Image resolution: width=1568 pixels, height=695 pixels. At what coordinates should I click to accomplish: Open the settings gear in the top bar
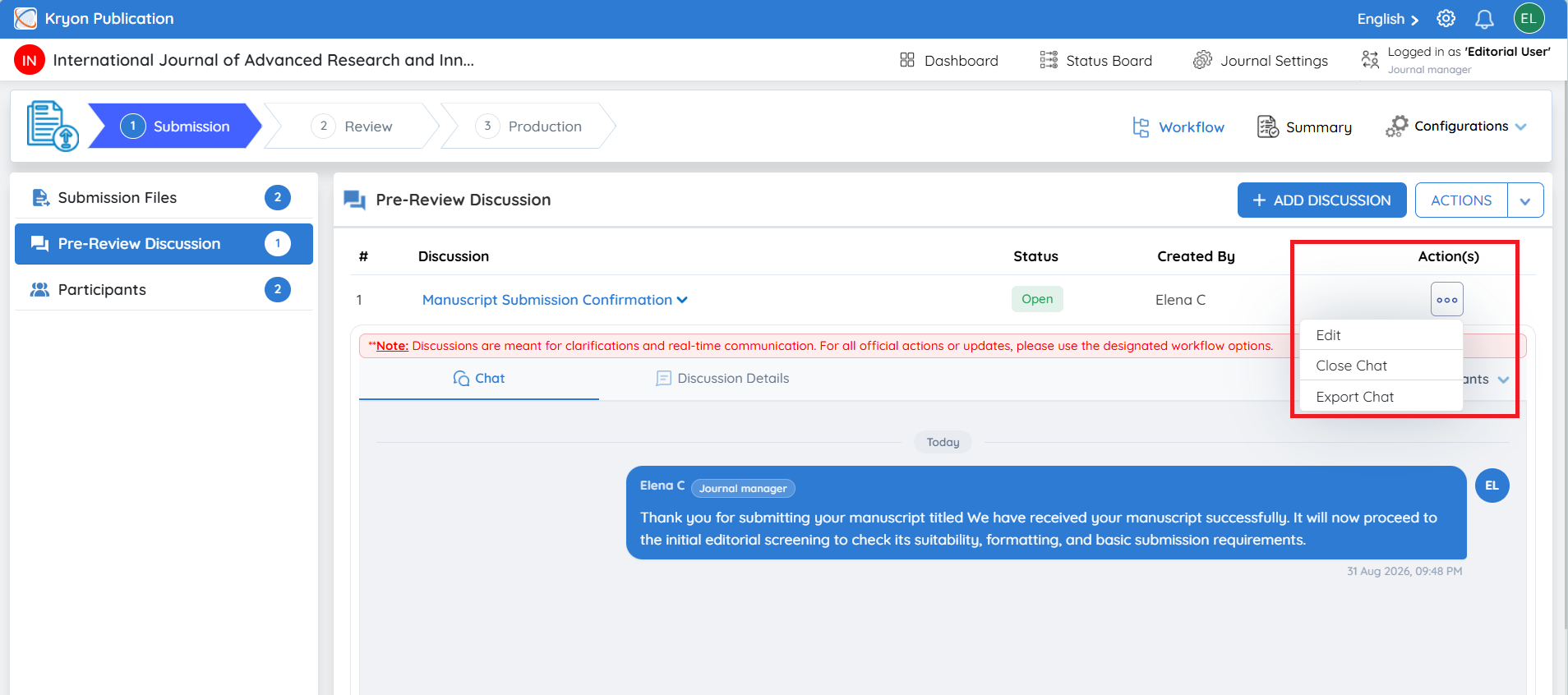[1446, 18]
